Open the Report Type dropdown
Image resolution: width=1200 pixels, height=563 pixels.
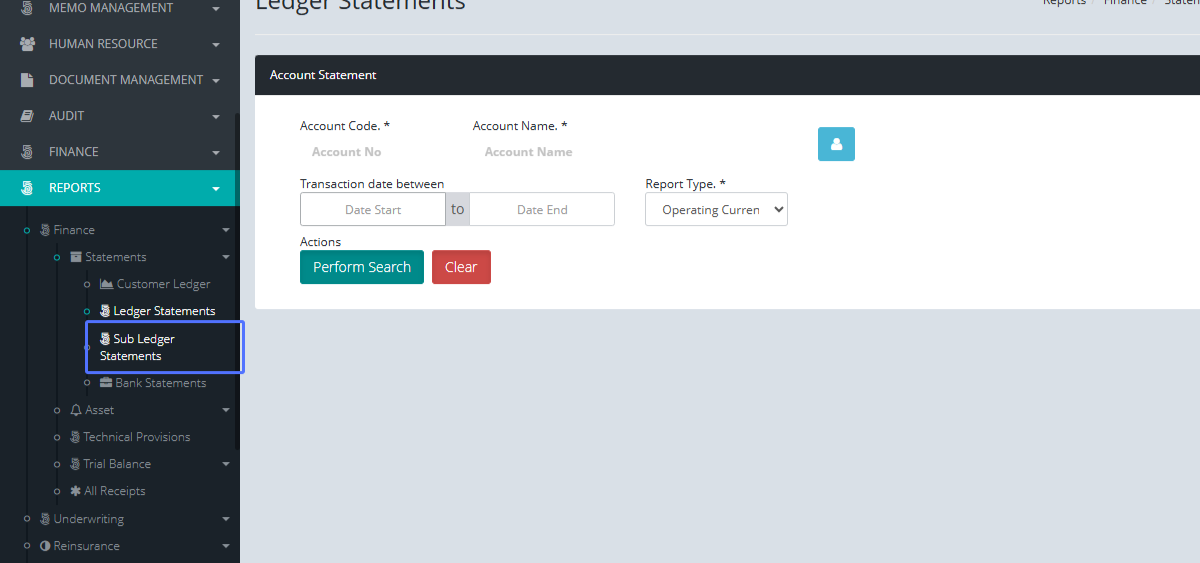[x=716, y=210]
